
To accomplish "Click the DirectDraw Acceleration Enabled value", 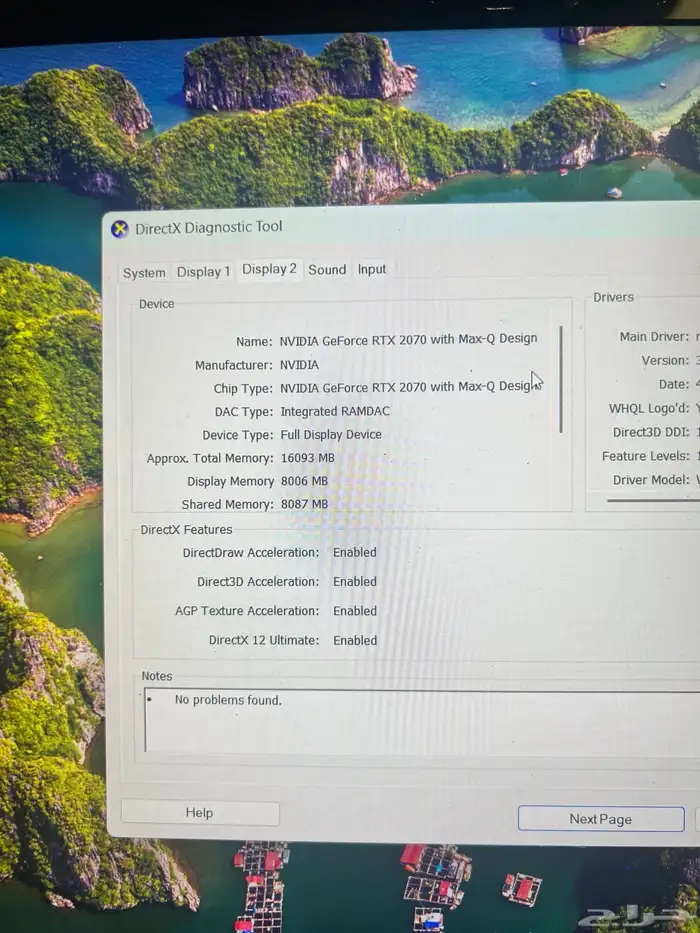I will pyautogui.click(x=355, y=552).
